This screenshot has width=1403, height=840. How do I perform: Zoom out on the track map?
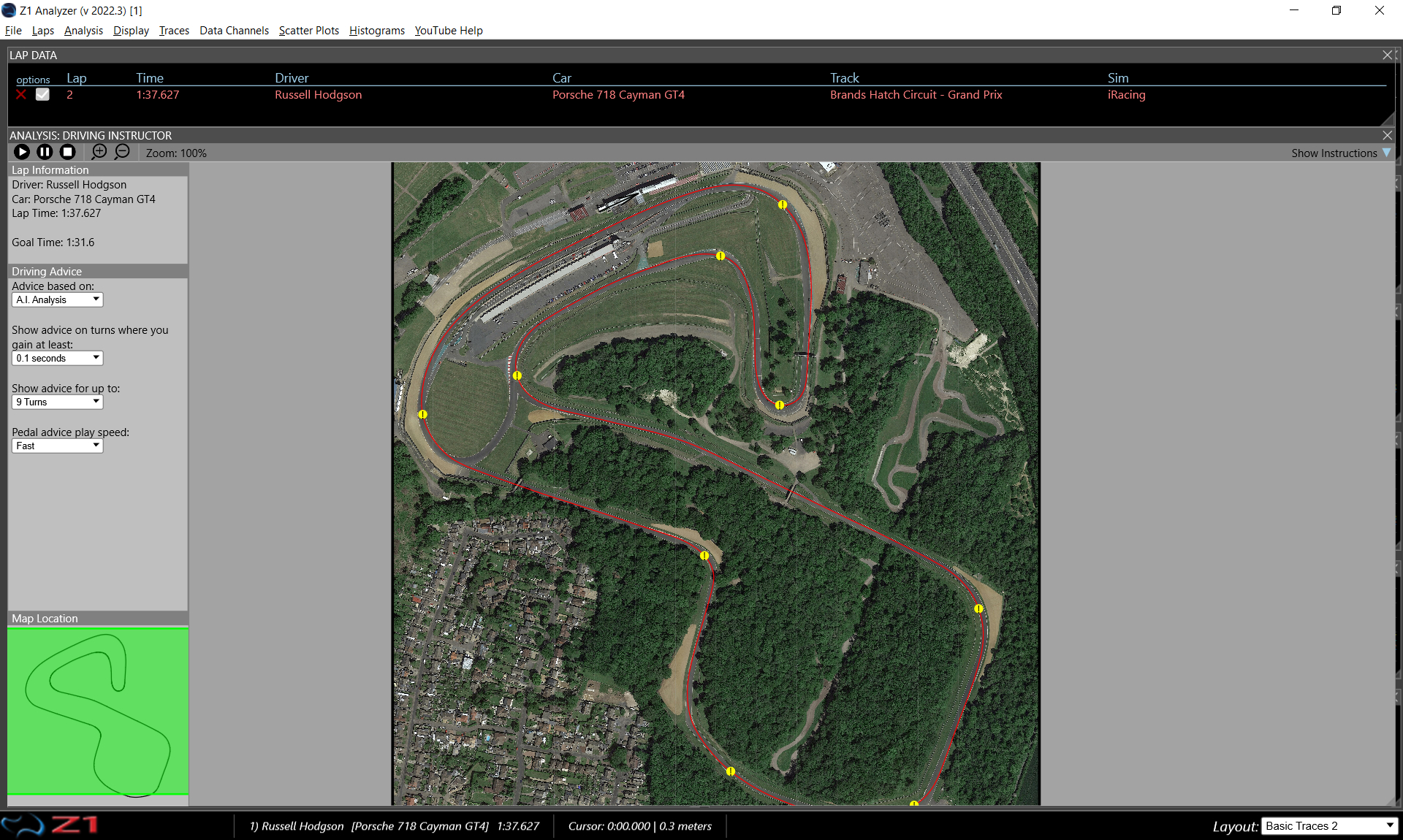pos(122,152)
